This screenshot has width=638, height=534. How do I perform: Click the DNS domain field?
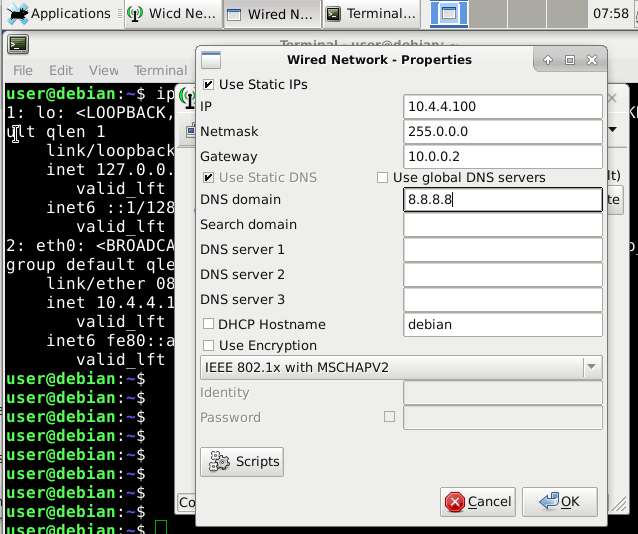(x=503, y=199)
